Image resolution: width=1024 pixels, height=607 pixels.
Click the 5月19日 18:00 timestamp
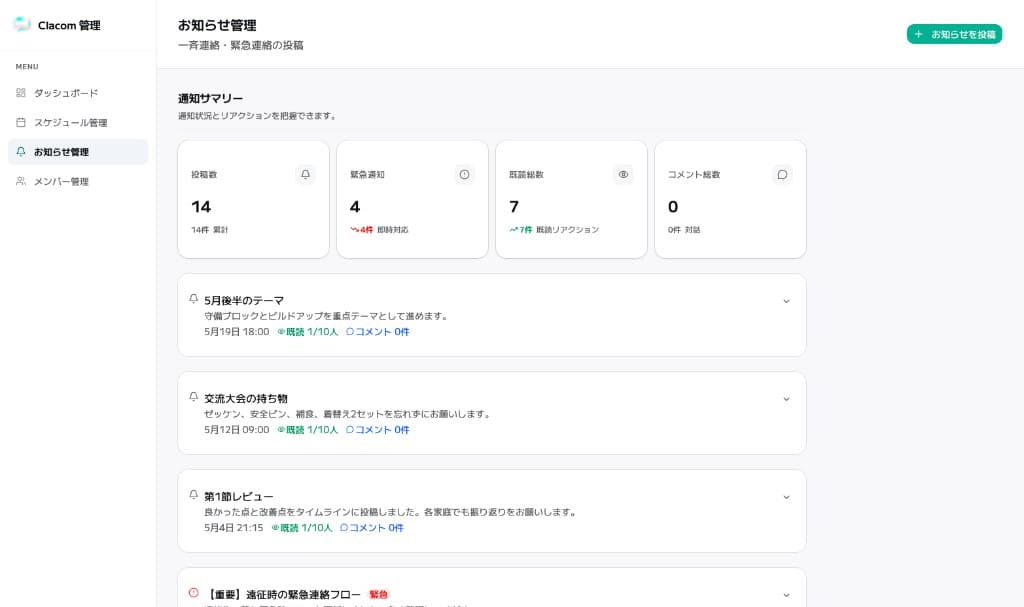236,332
